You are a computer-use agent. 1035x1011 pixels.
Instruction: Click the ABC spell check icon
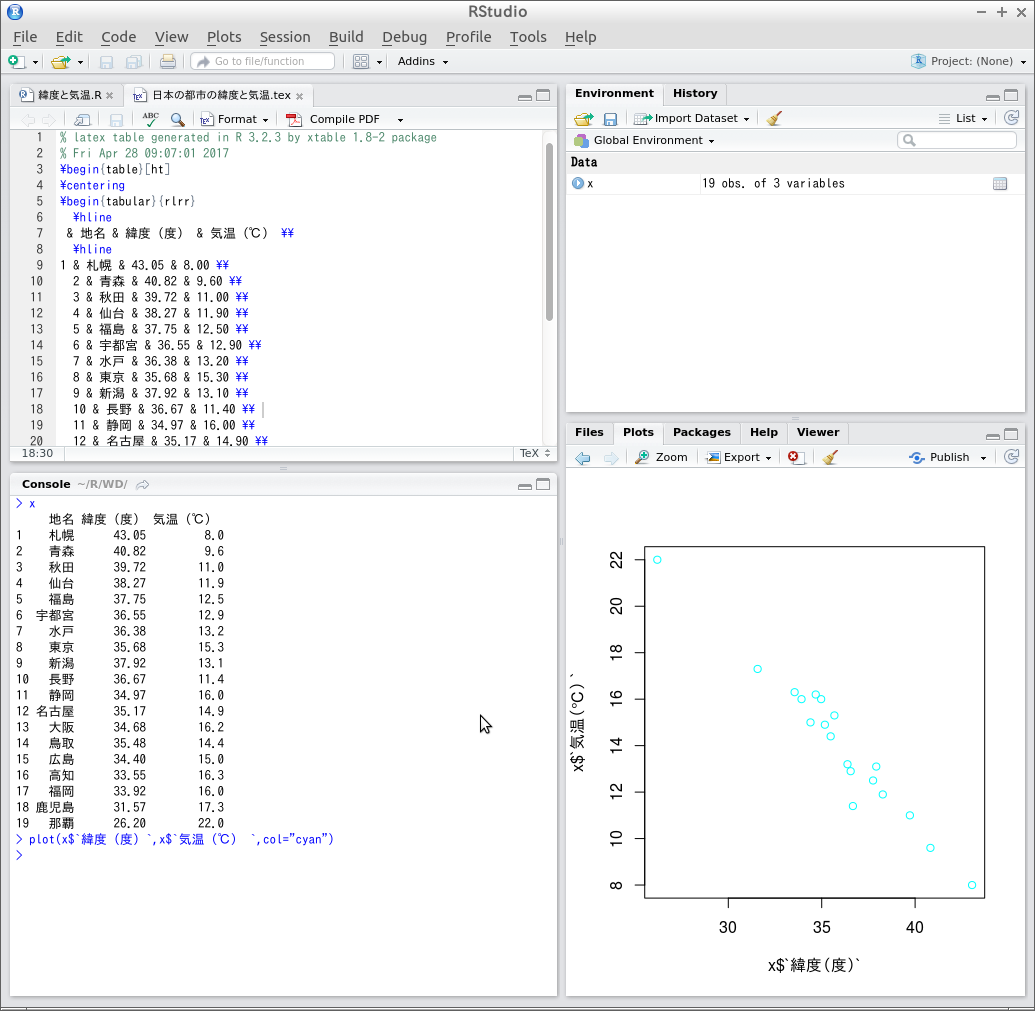150,119
